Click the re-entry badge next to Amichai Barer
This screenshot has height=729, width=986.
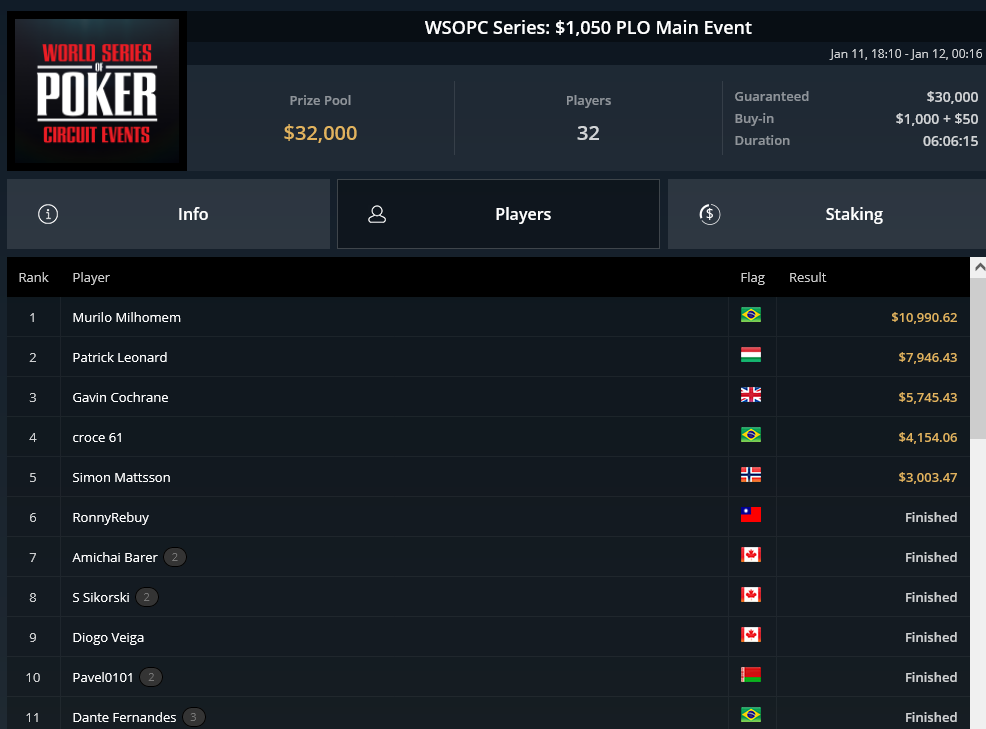pyautogui.click(x=175, y=557)
